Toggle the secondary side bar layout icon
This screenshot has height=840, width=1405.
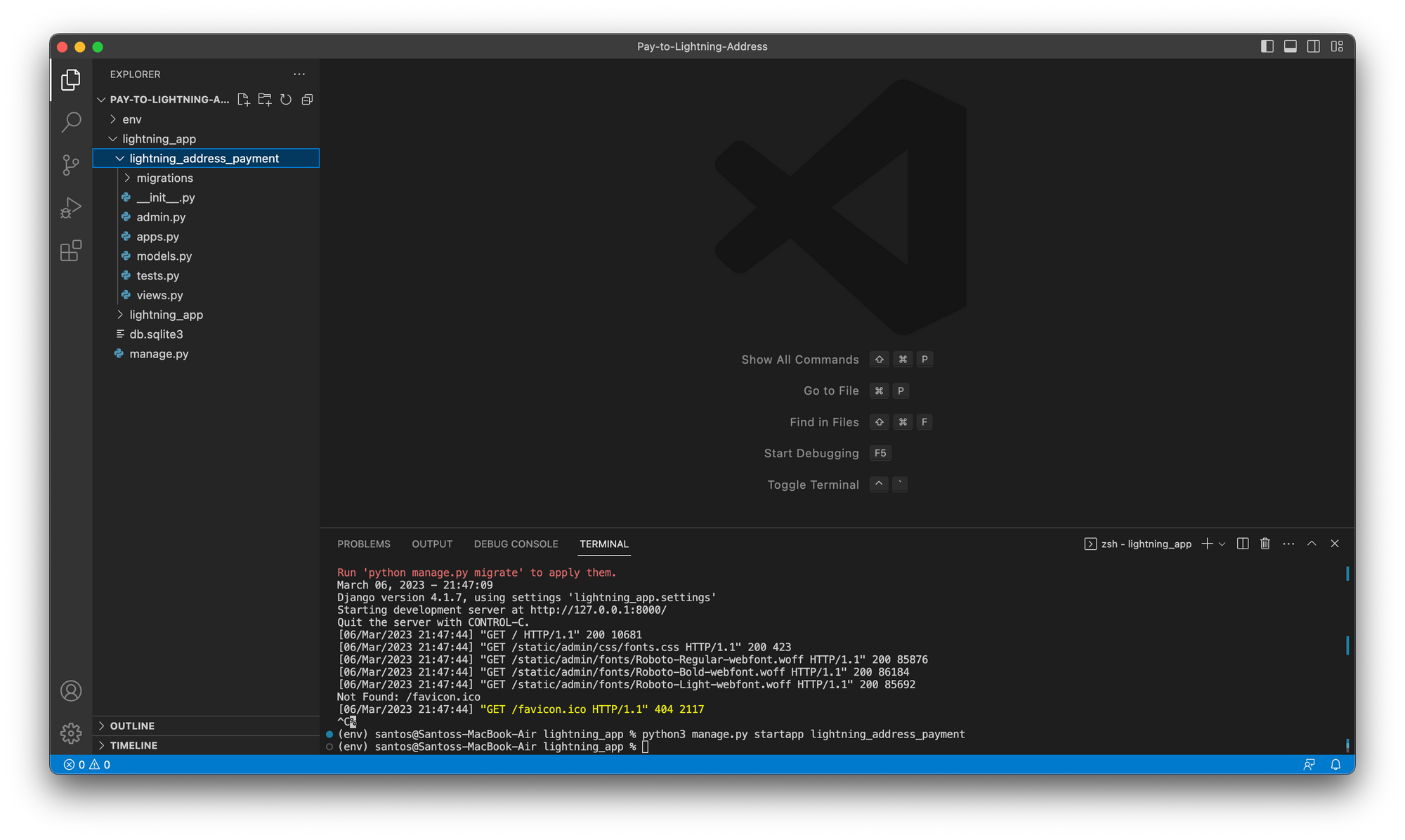pyautogui.click(x=1314, y=46)
